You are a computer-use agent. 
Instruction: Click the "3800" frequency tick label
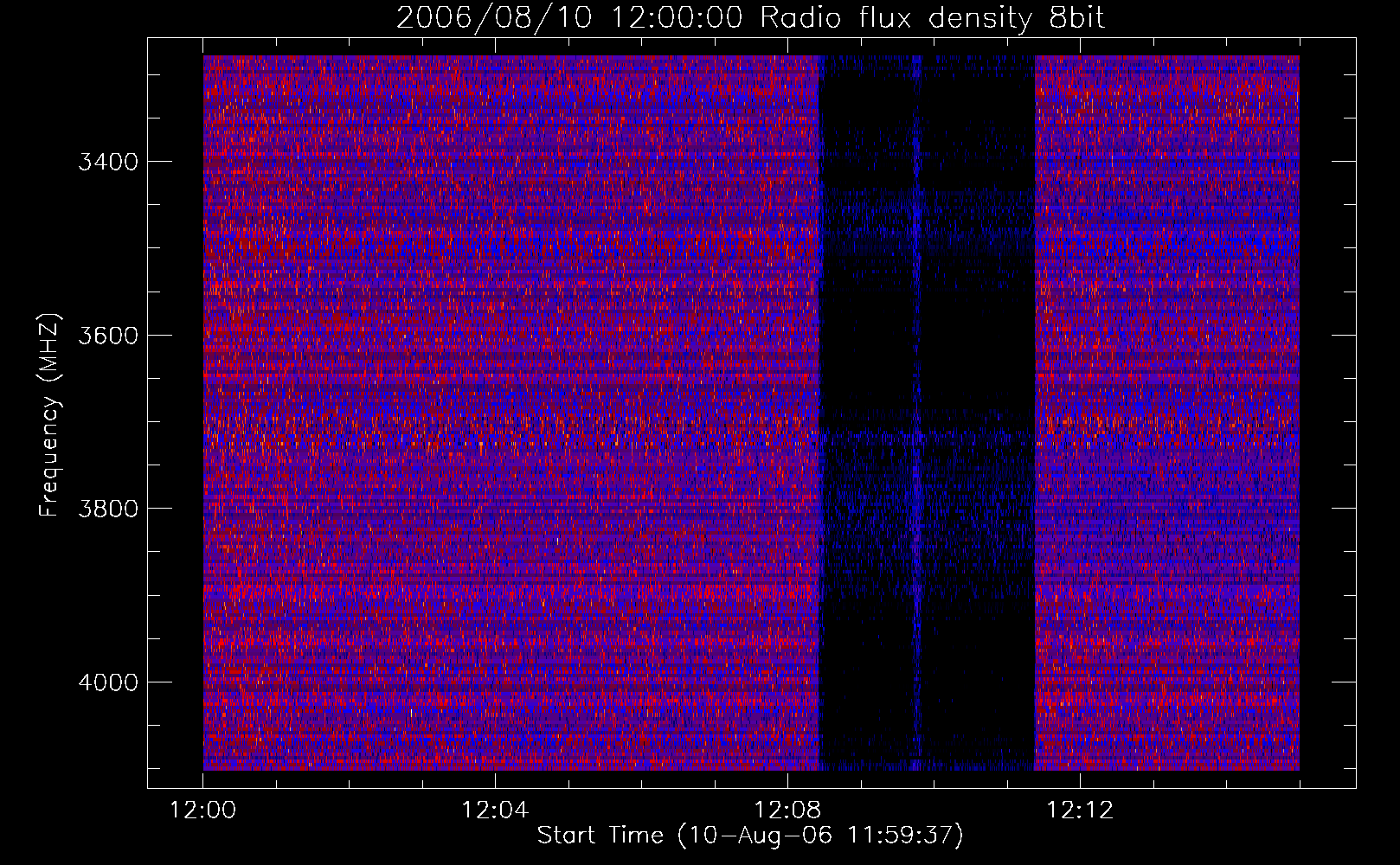[x=108, y=509]
